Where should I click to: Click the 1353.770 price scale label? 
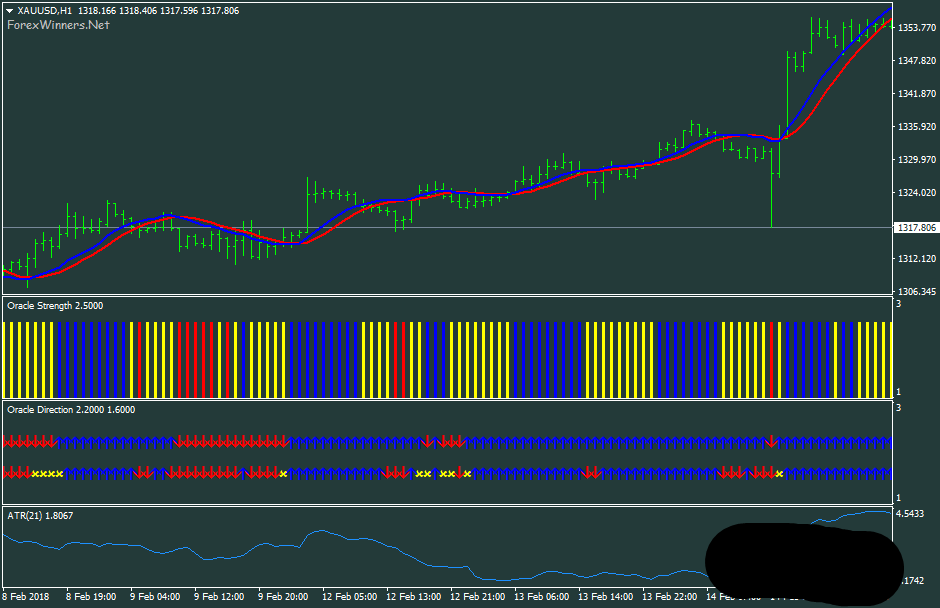coord(916,28)
